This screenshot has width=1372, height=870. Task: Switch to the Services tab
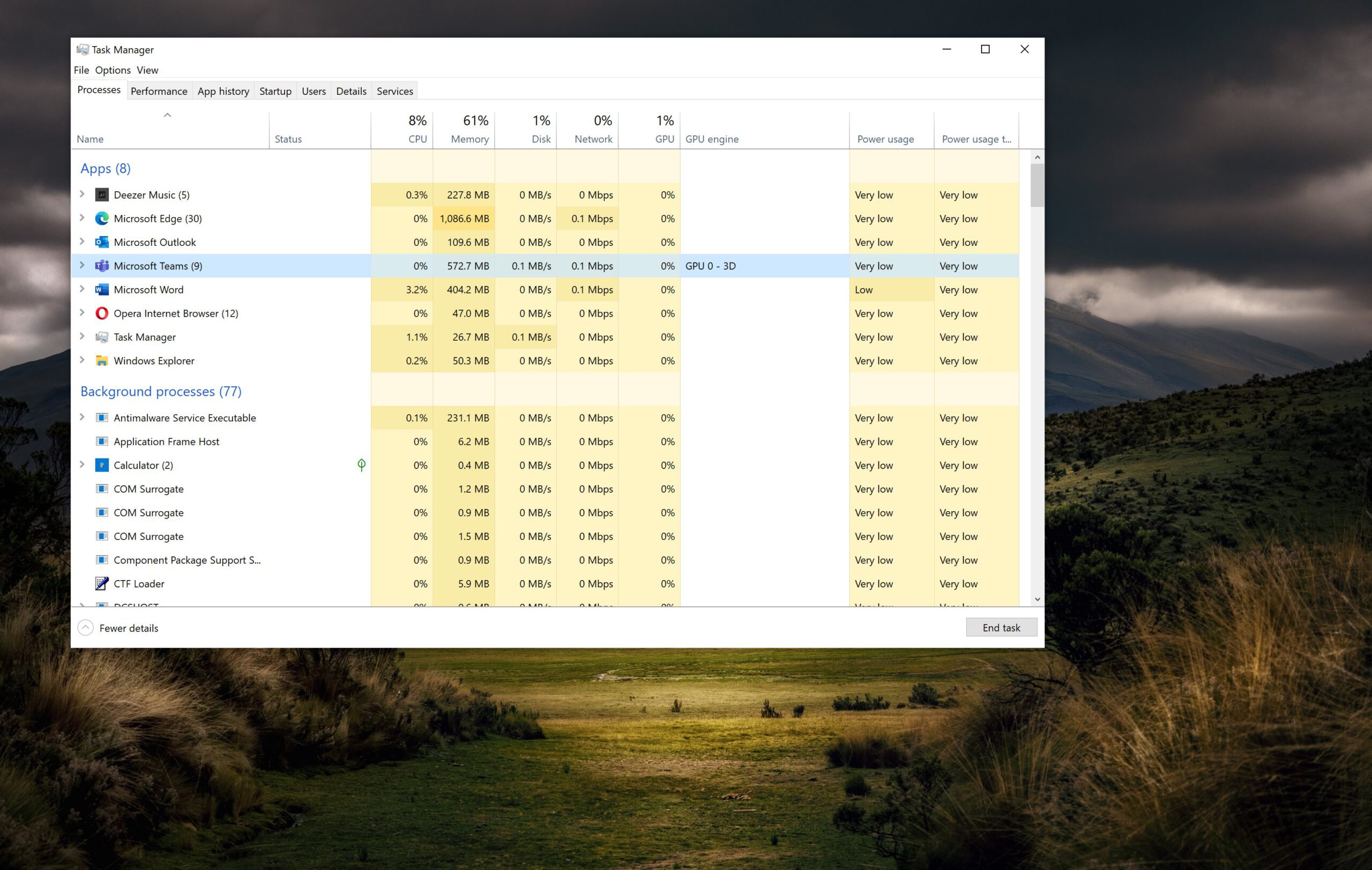pyautogui.click(x=395, y=91)
